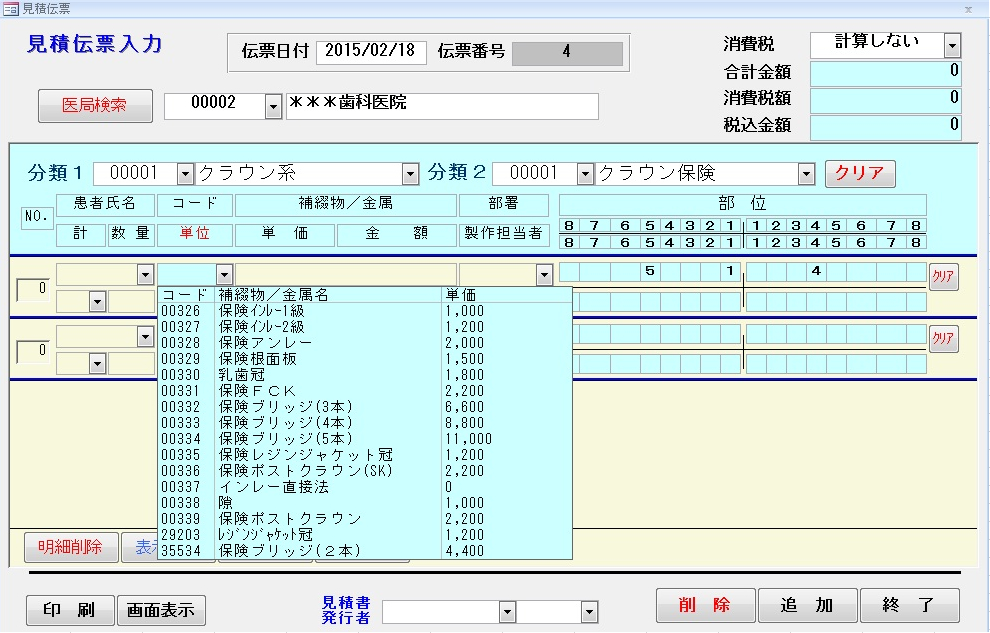Click the red クリア button beside 分類2
The height and width of the screenshot is (633, 990).
click(859, 173)
